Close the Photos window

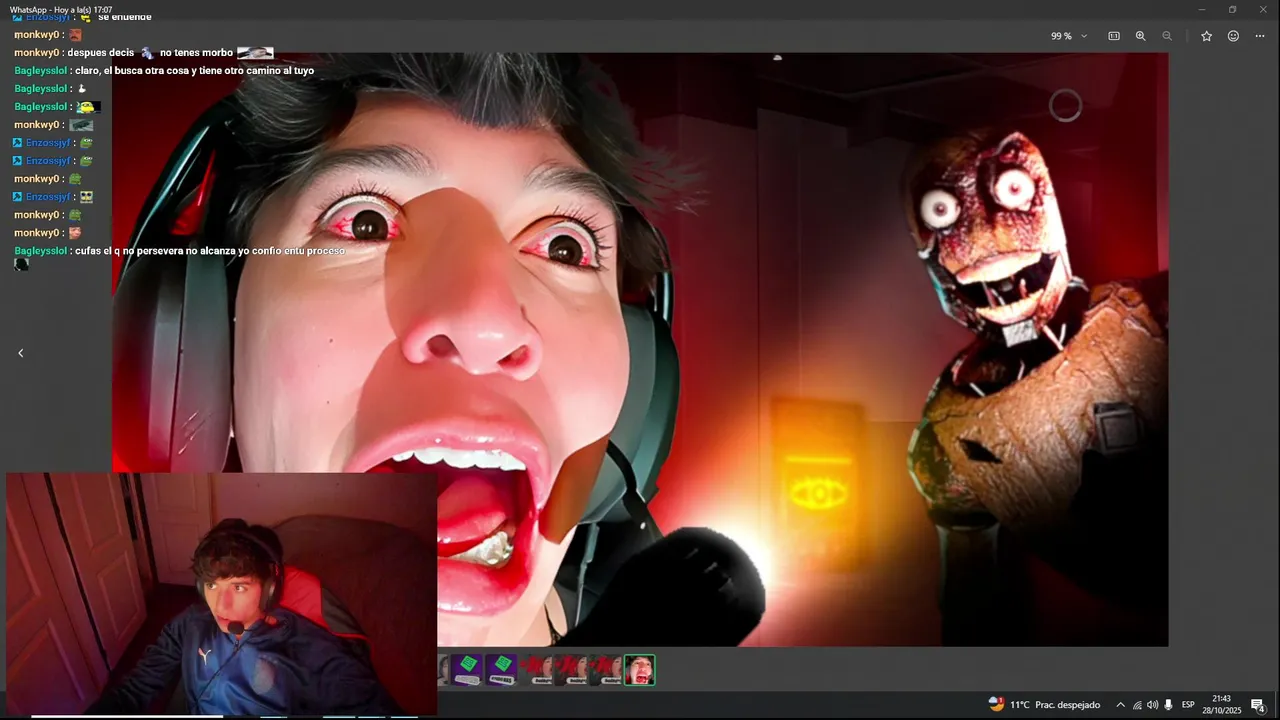[x=1263, y=9]
